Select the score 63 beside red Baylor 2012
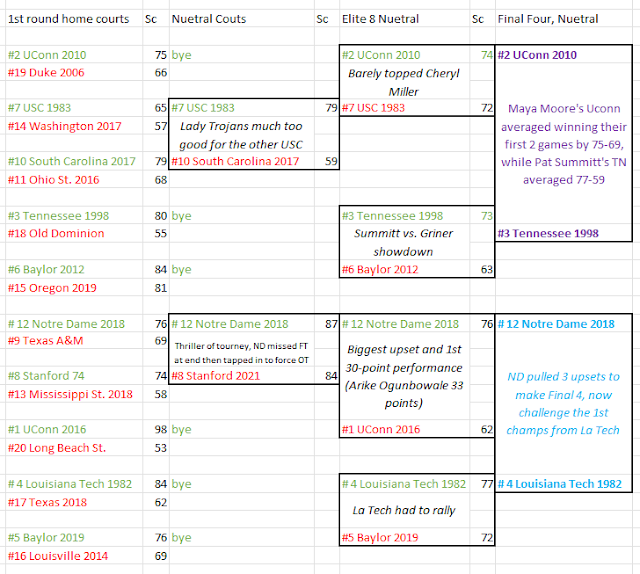The height and width of the screenshot is (574, 640). (482, 269)
